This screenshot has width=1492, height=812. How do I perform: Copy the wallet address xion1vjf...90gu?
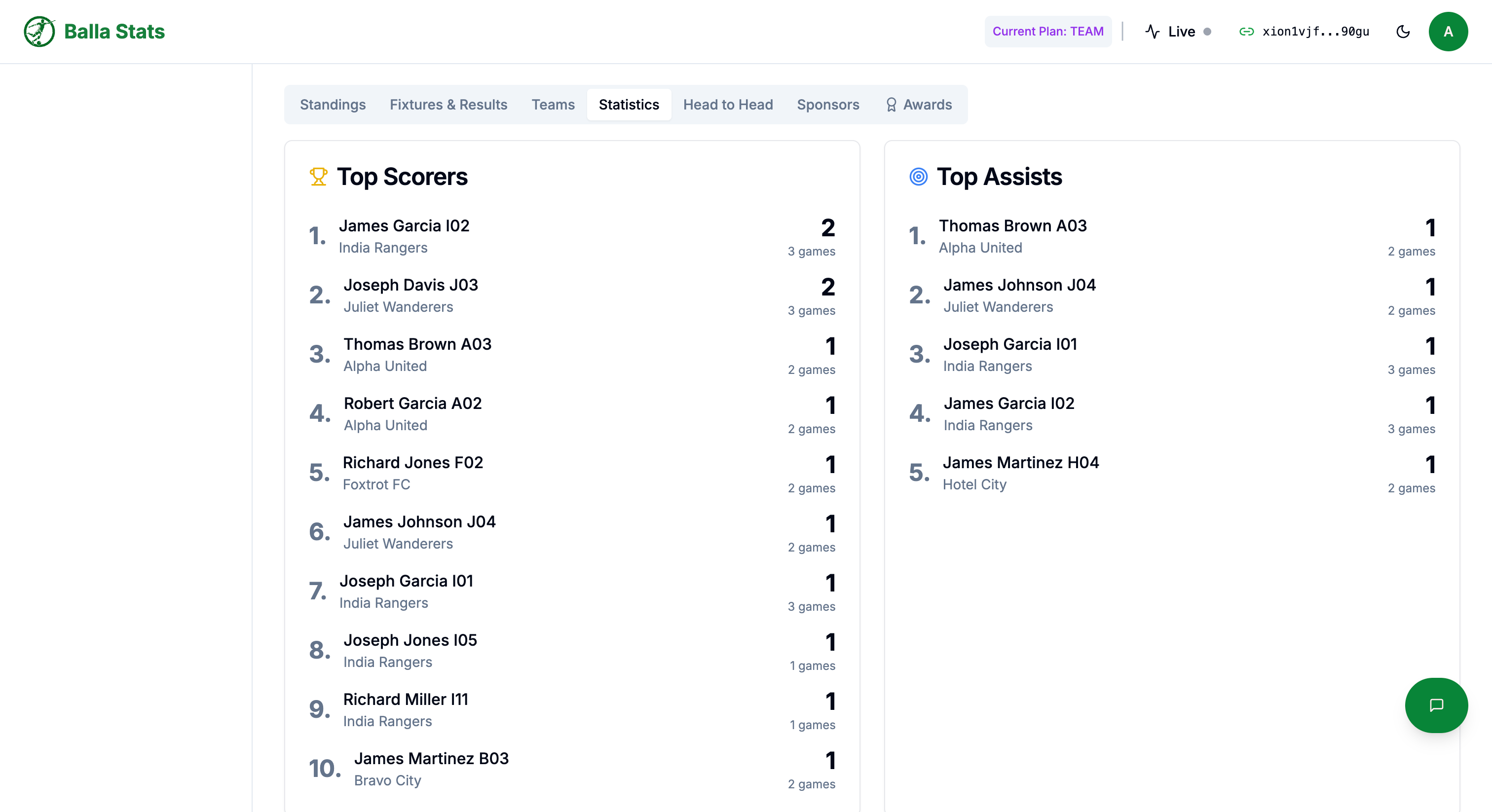[1315, 32]
